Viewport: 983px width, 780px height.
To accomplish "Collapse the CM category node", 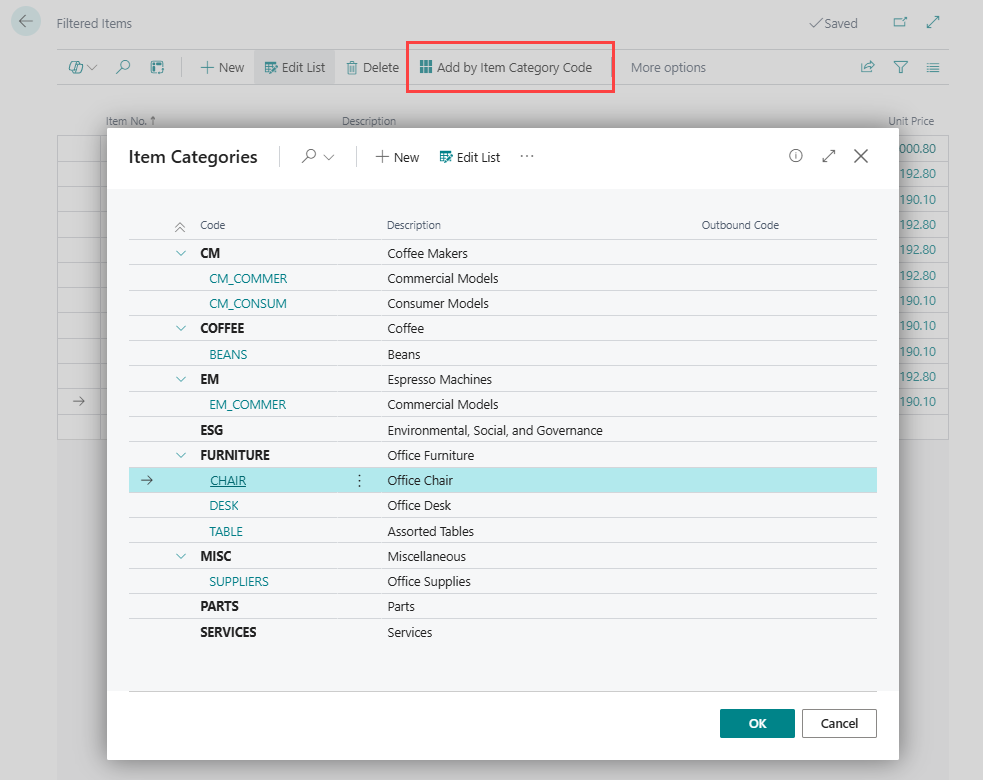I will pos(181,253).
